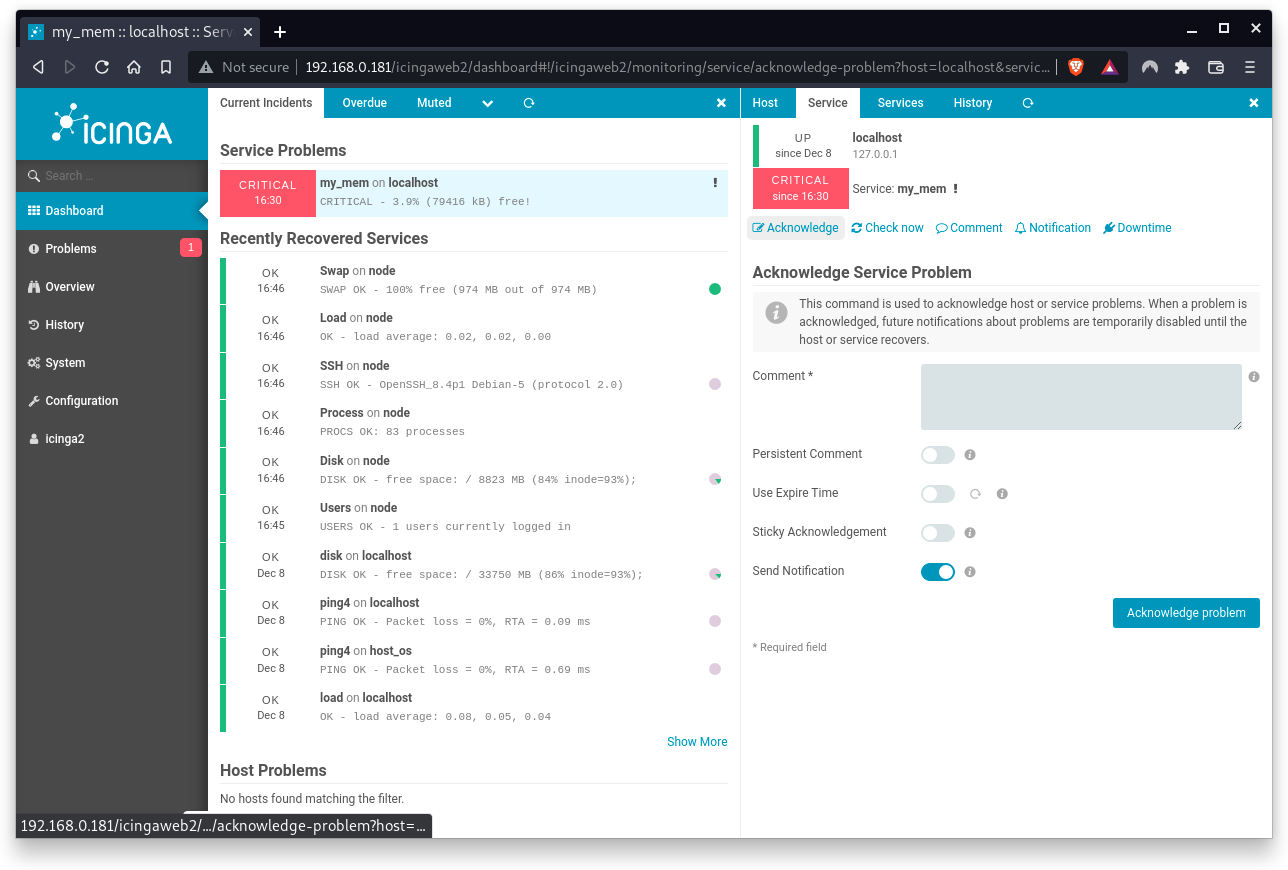Screen dimensions: 1288x870
Task: Disable Send Notification
Action: click(x=937, y=571)
